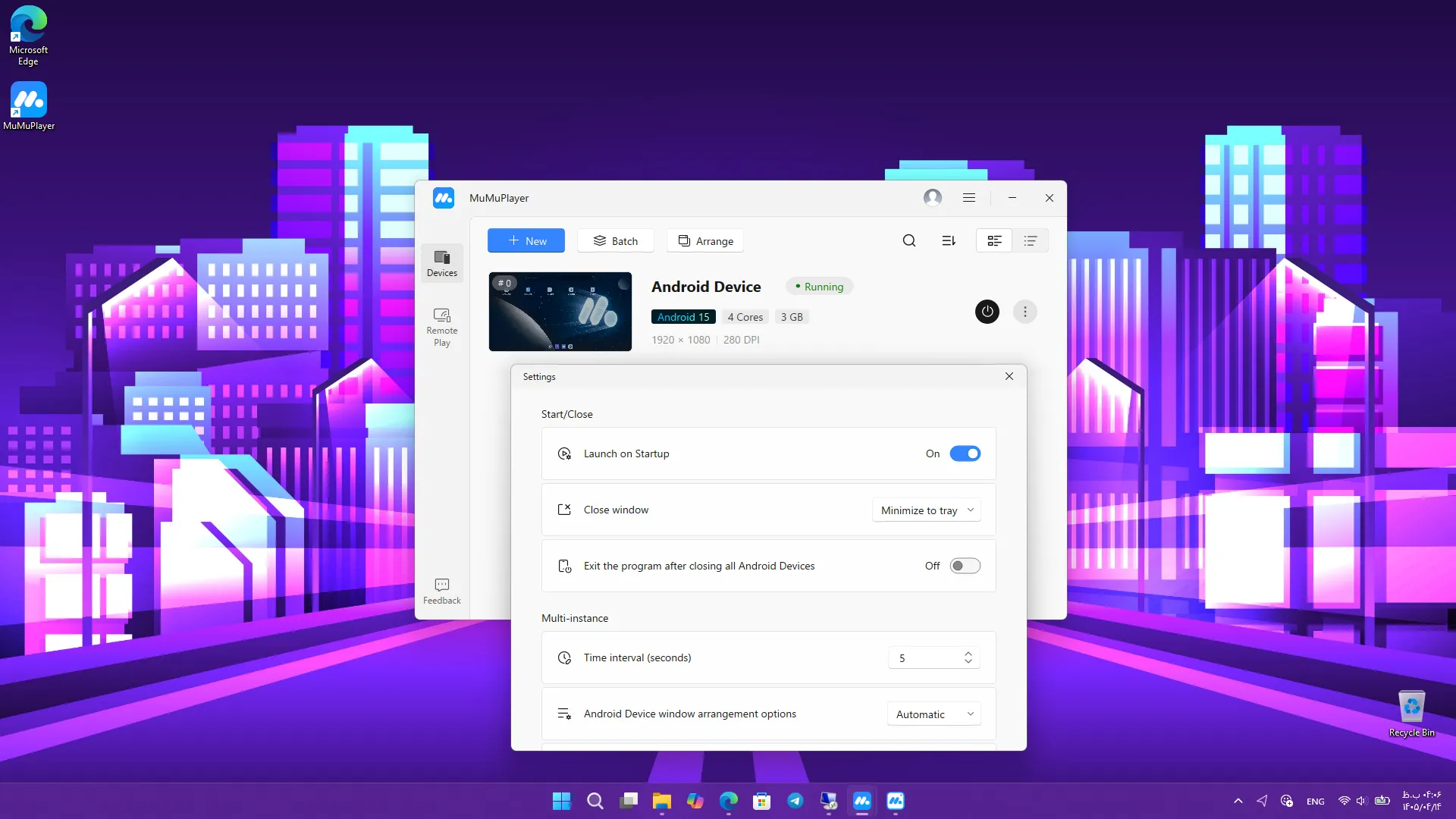Viewport: 1456px width, 819px height.
Task: Open the Batch operations button
Action: (x=616, y=240)
